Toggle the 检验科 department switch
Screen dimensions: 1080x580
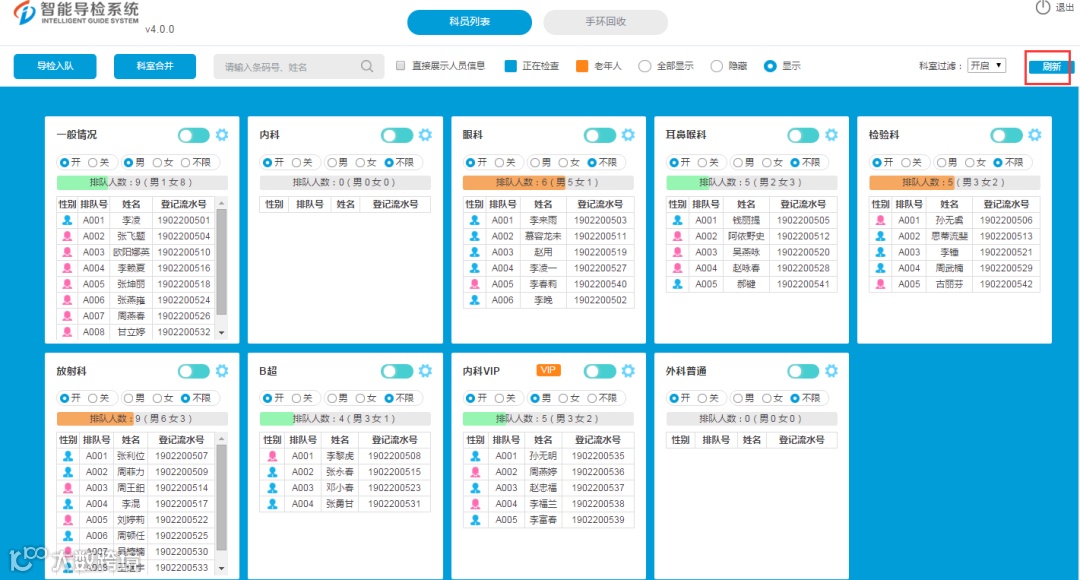pyautogui.click(x=1006, y=135)
